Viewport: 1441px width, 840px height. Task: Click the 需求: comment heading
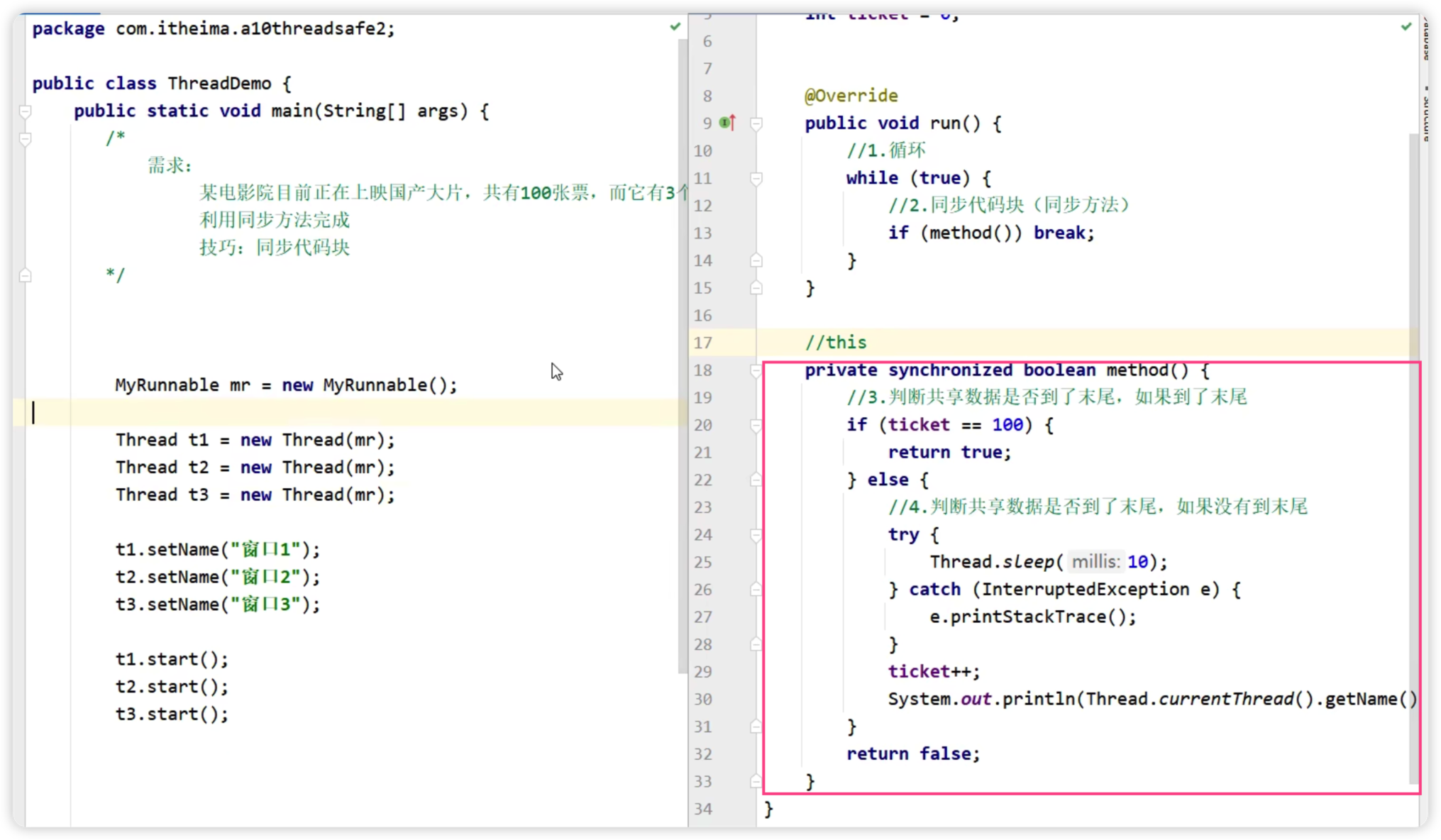point(170,165)
